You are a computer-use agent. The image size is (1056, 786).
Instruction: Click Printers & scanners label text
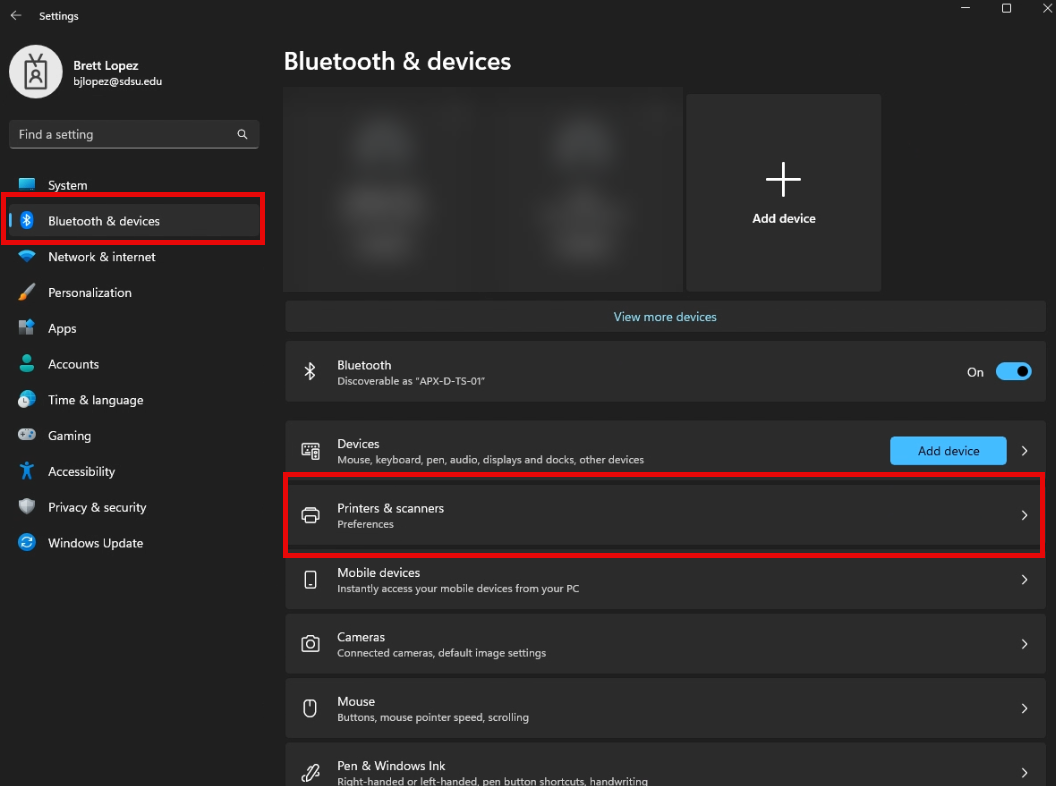tap(391, 508)
